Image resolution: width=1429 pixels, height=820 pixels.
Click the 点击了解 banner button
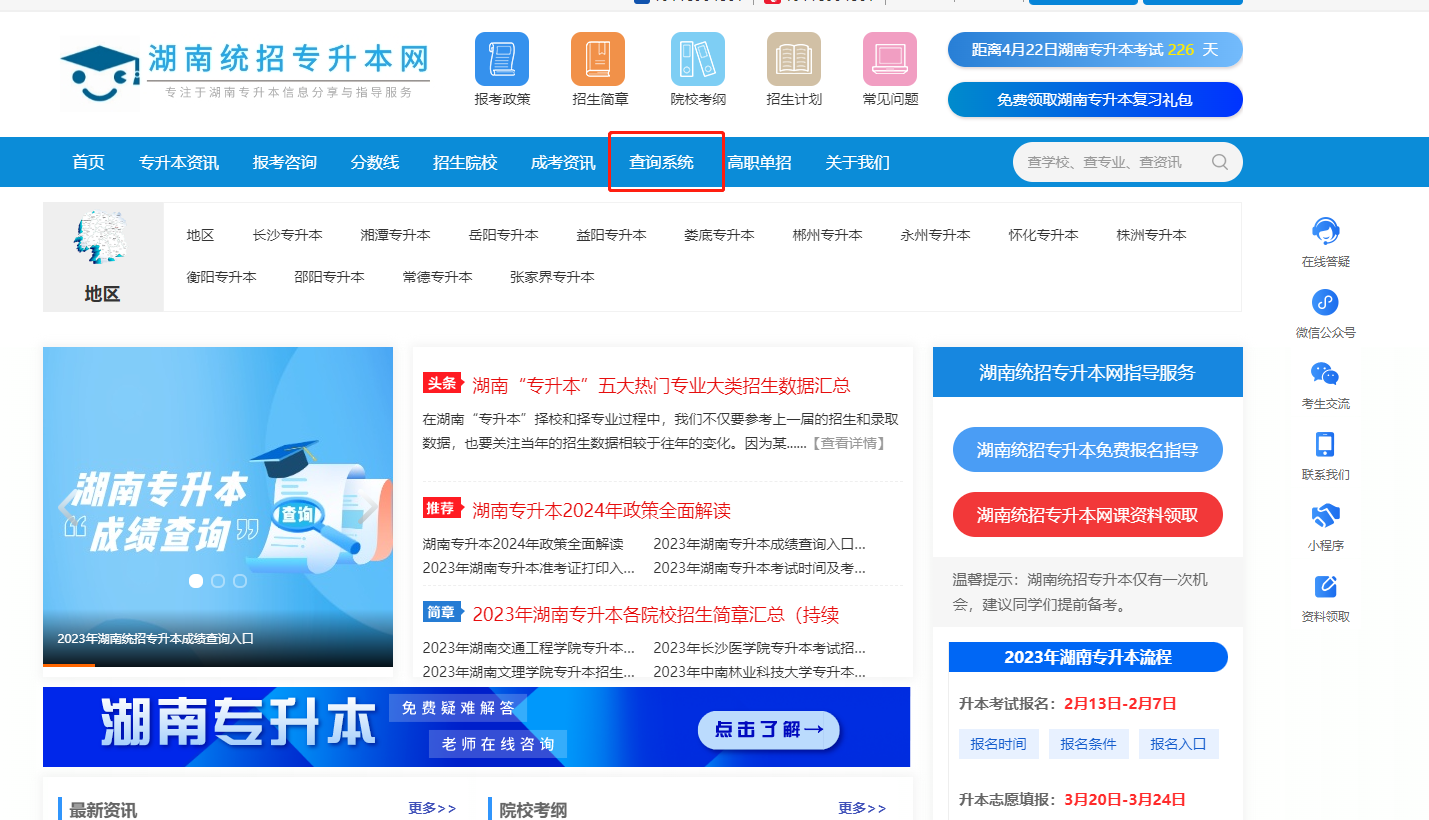click(768, 730)
